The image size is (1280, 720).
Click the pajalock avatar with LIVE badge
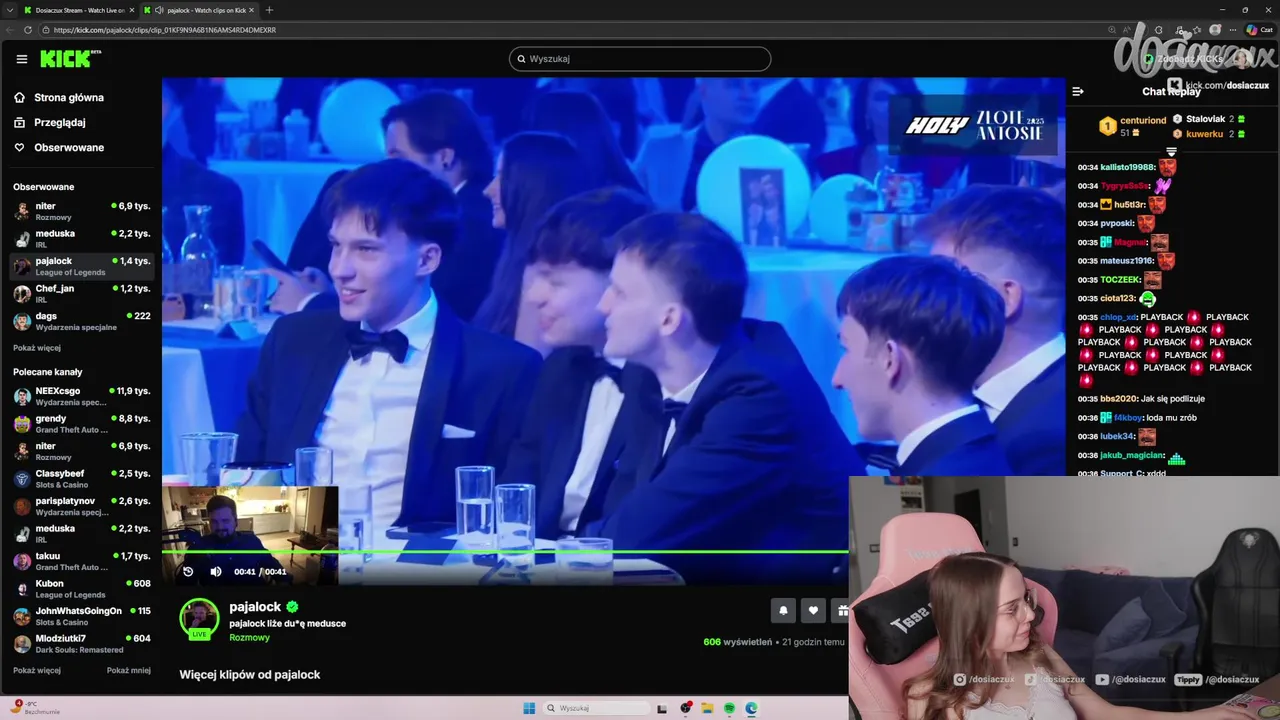pyautogui.click(x=199, y=618)
